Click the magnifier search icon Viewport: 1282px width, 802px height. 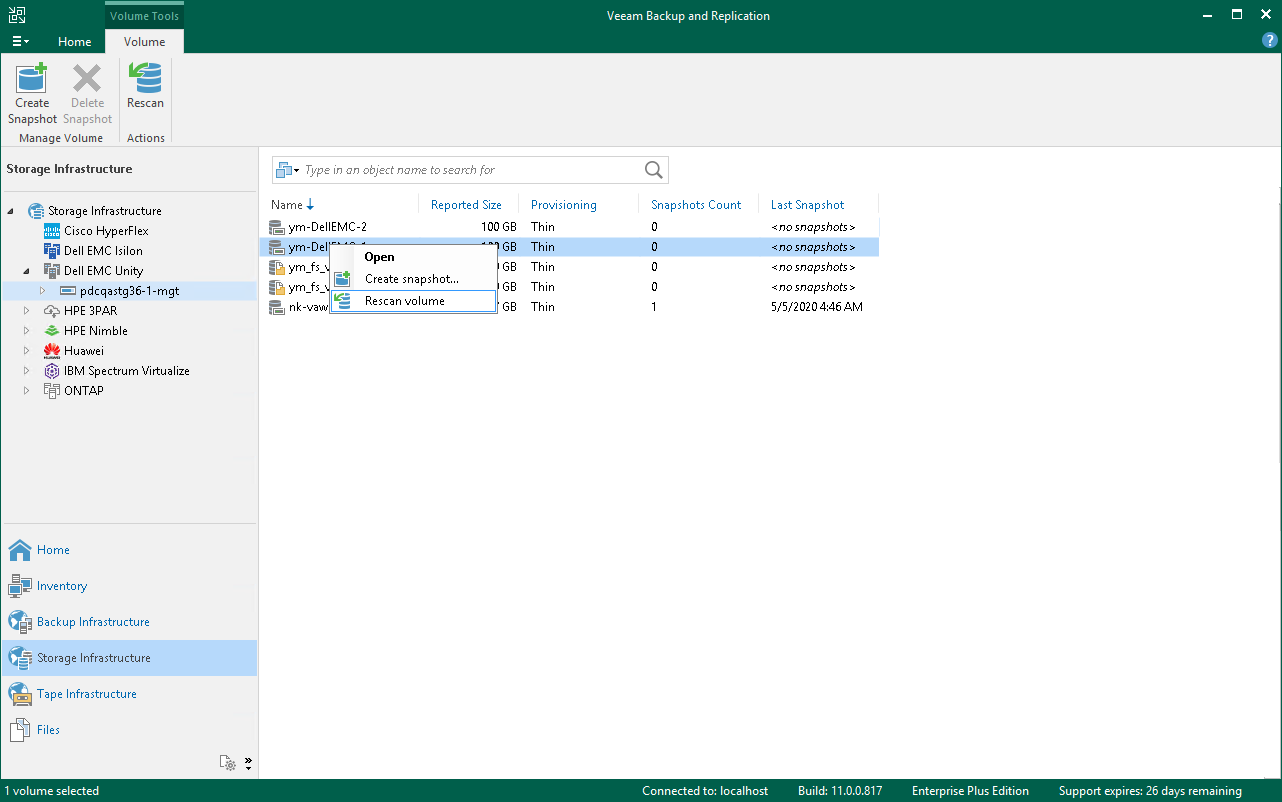click(654, 170)
